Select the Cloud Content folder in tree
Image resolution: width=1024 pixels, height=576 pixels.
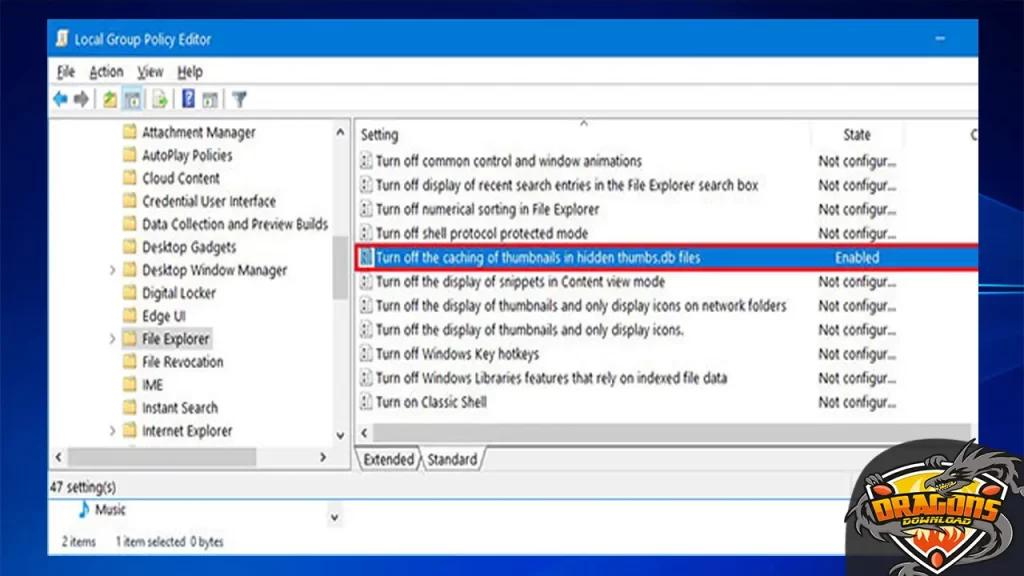[x=180, y=178]
